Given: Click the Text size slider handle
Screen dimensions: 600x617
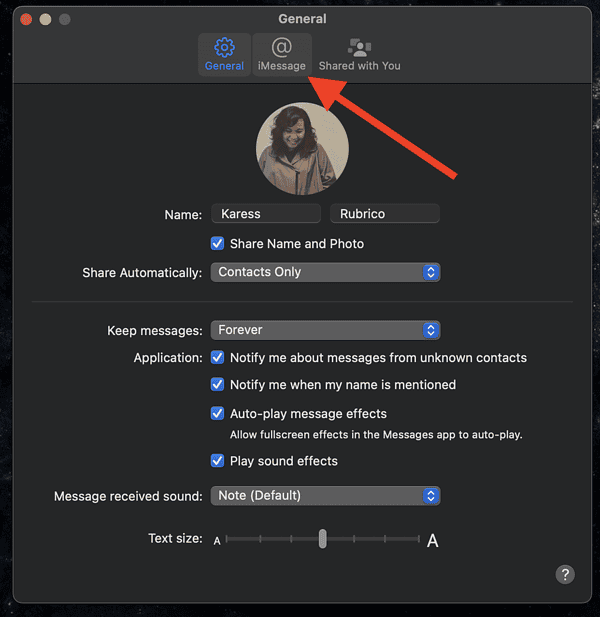Looking at the screenshot, I should (x=323, y=539).
